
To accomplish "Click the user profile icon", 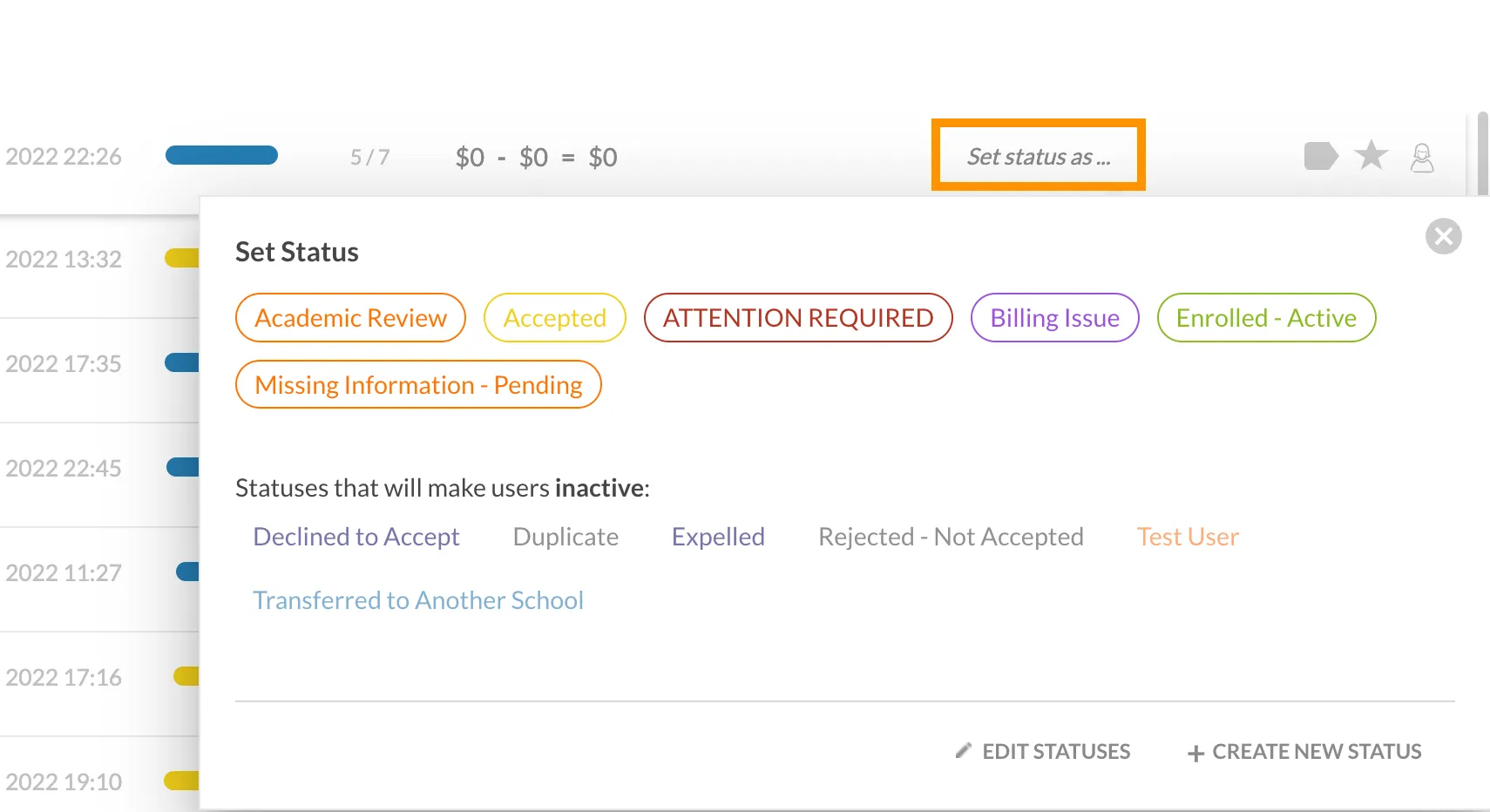I will pos(1422,158).
